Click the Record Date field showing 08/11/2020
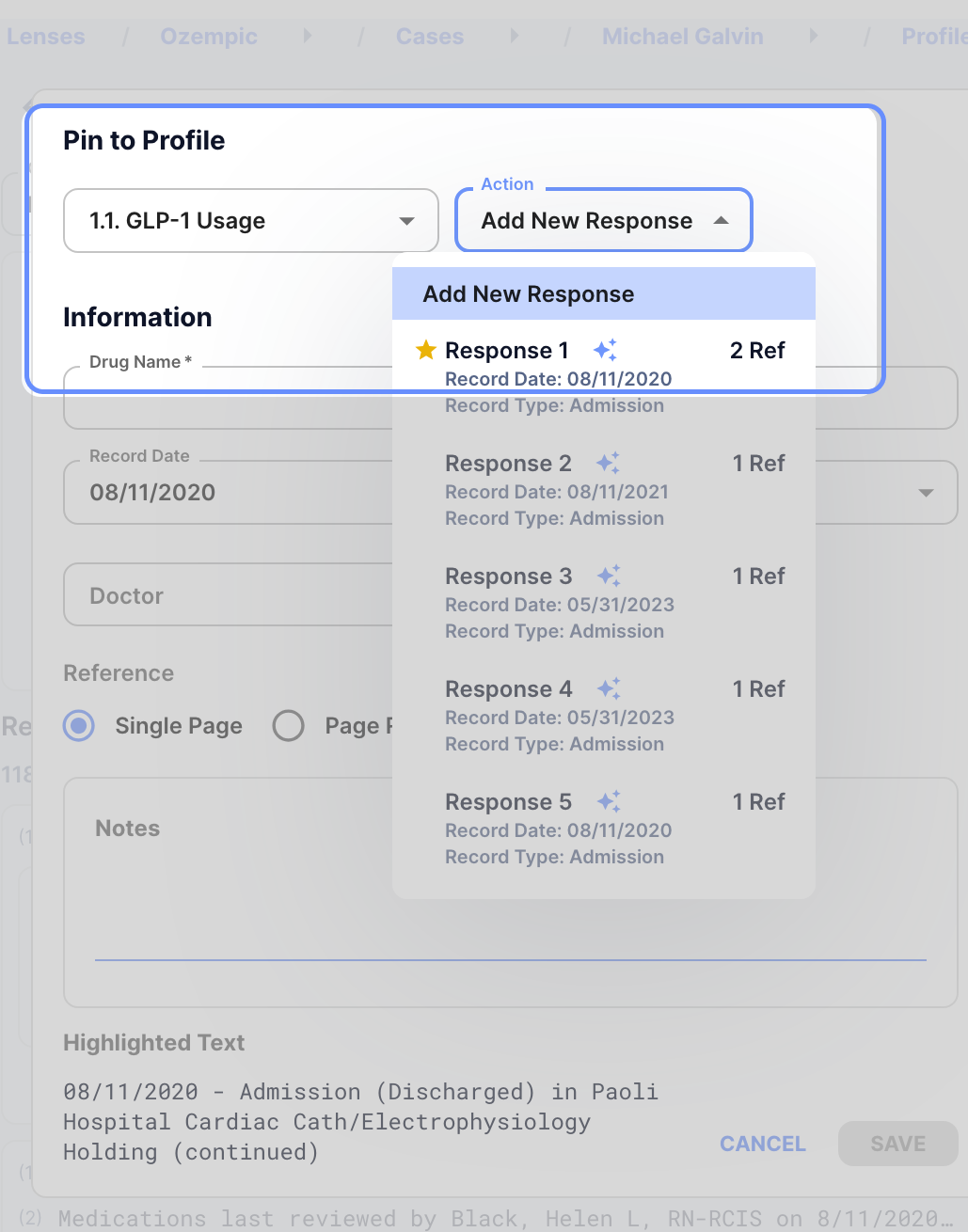The image size is (968, 1232). coord(228,492)
